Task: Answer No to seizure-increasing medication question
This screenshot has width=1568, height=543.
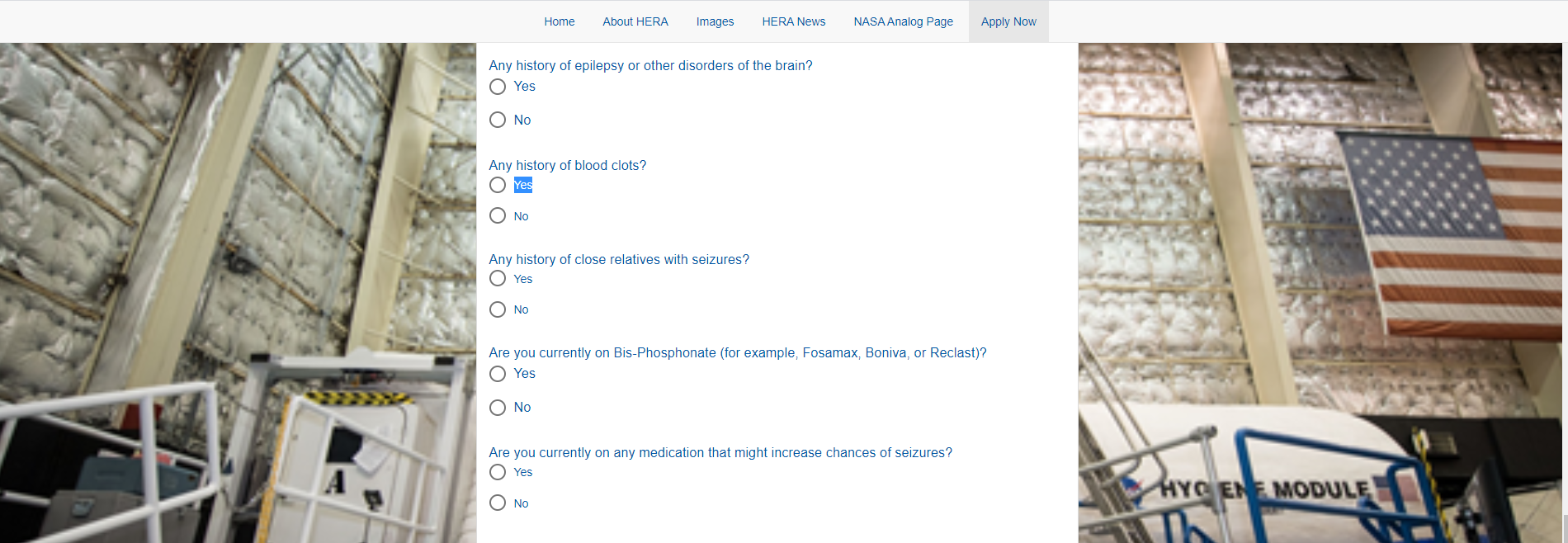Action: click(498, 503)
